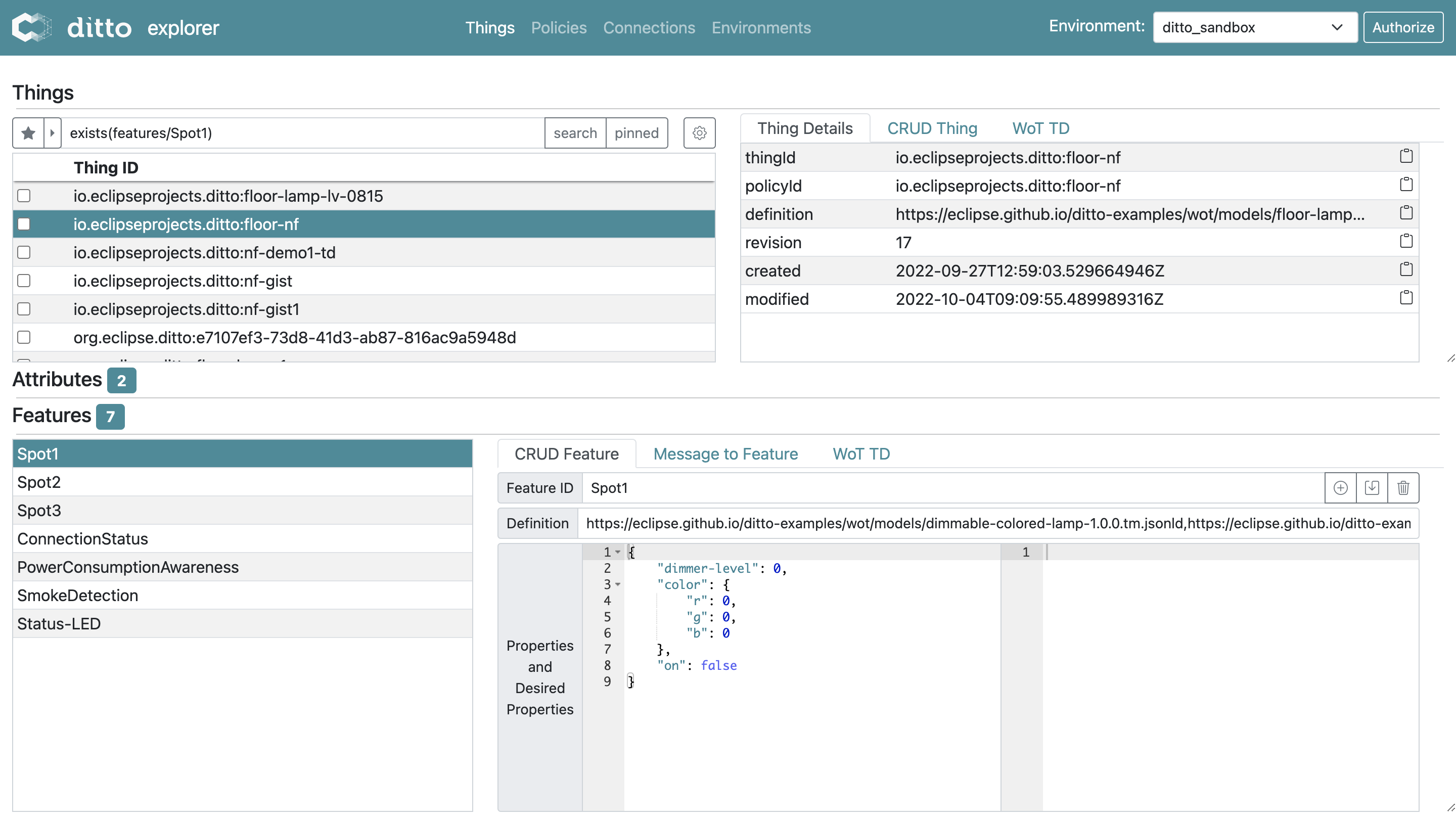Open the Environment dropdown showing ditto_sandbox
This screenshot has height=820, width=1456.
coord(1254,27)
